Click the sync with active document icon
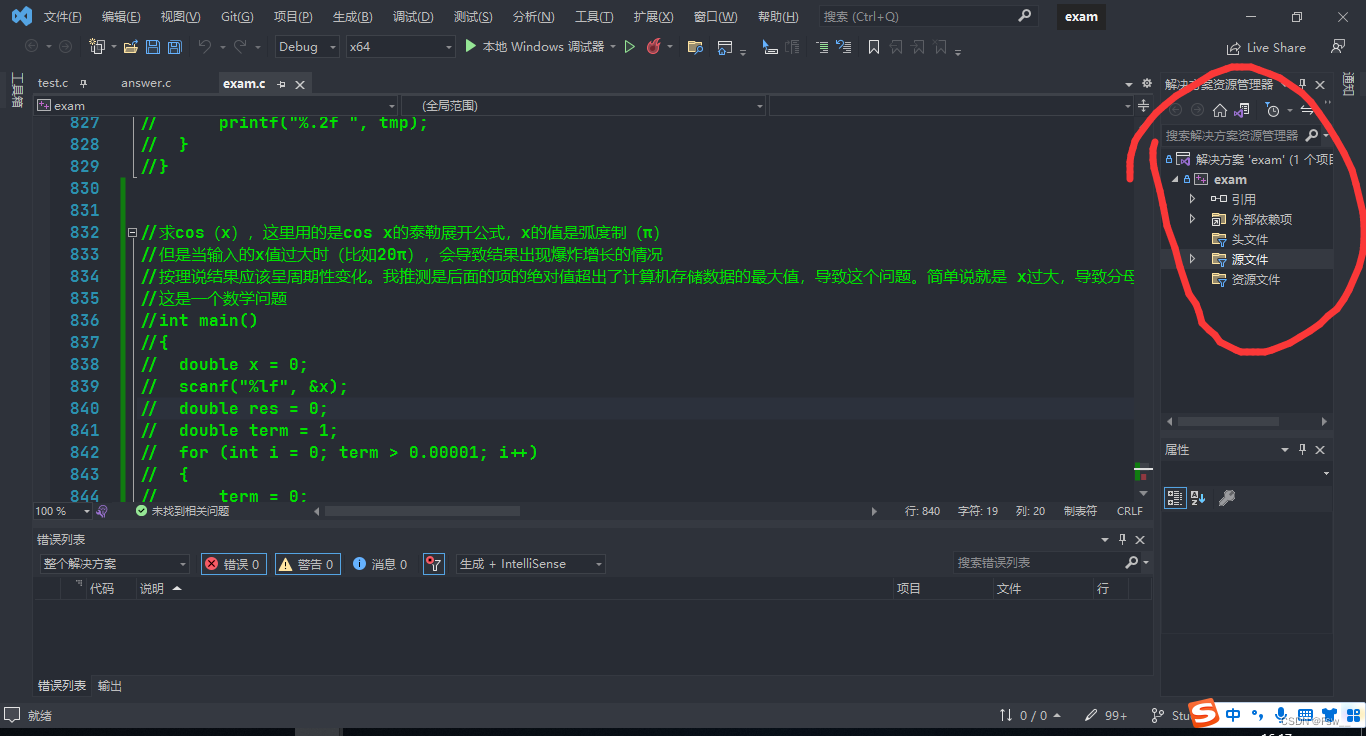The height and width of the screenshot is (736, 1366). (1307, 110)
